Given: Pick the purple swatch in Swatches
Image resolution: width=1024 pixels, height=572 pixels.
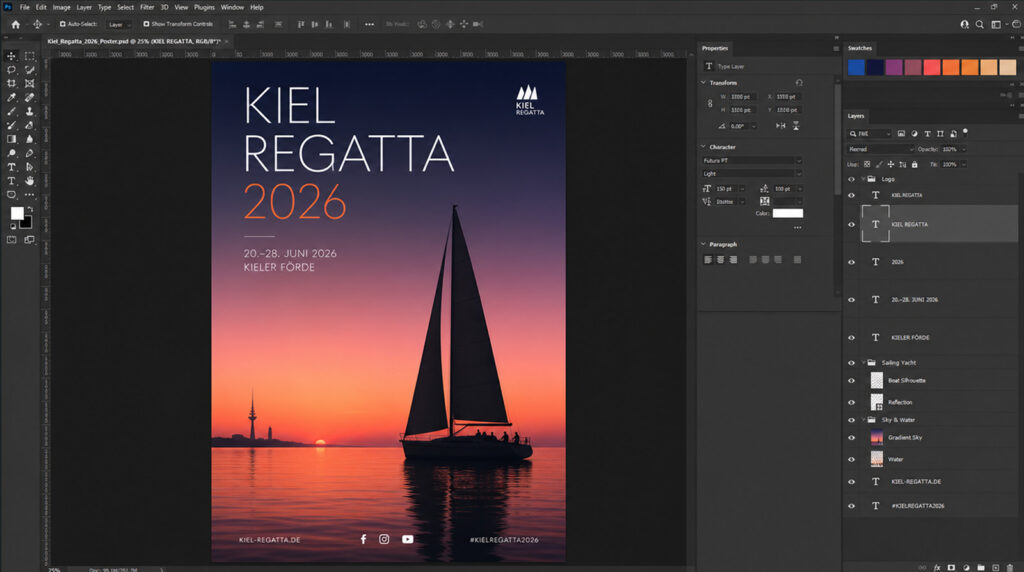Looking at the screenshot, I should (x=894, y=67).
